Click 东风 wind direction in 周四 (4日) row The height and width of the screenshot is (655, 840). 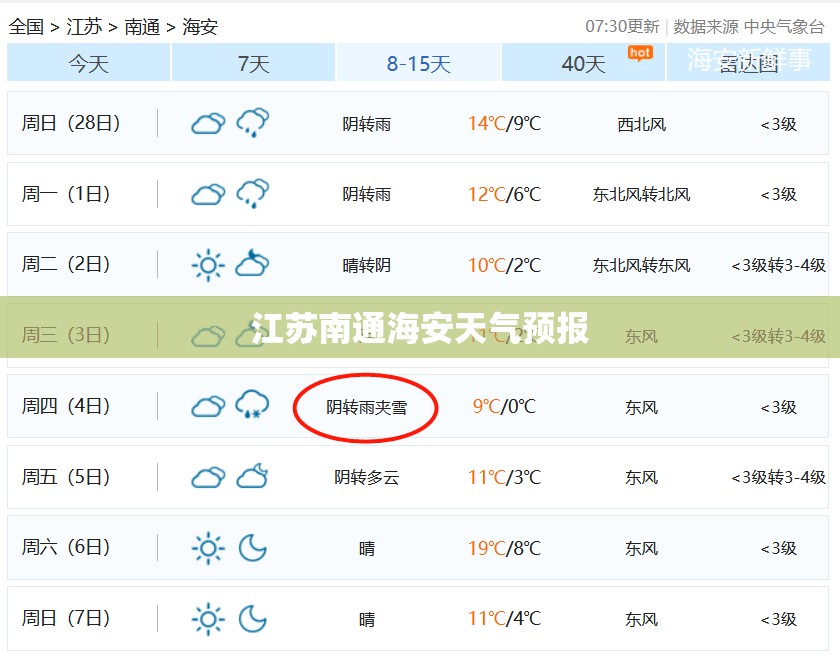[x=641, y=408]
